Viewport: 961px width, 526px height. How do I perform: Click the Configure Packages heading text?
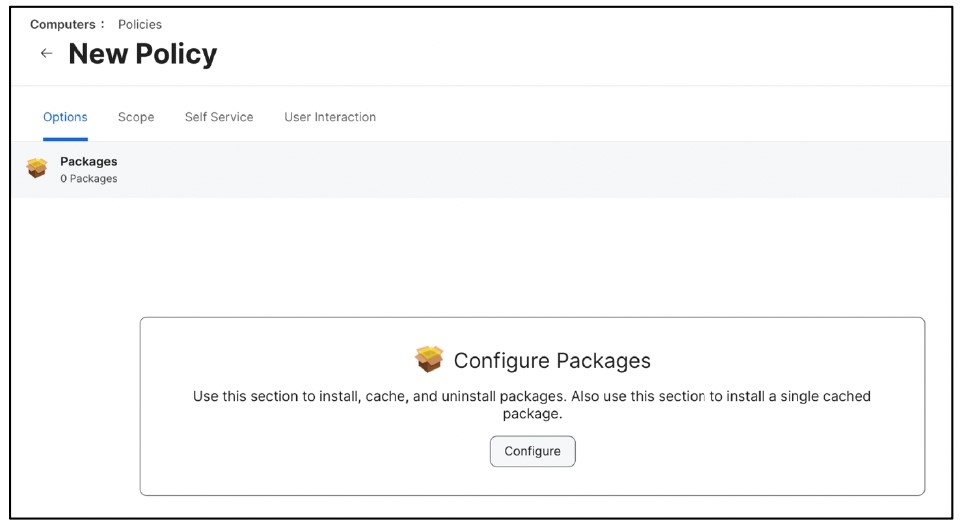[552, 360]
